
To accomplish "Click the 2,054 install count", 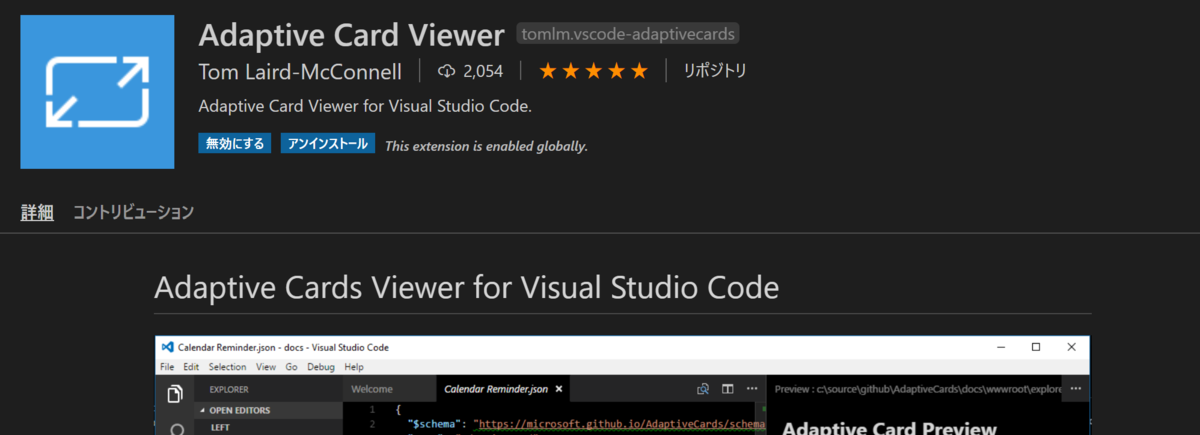I will click(x=483, y=71).
